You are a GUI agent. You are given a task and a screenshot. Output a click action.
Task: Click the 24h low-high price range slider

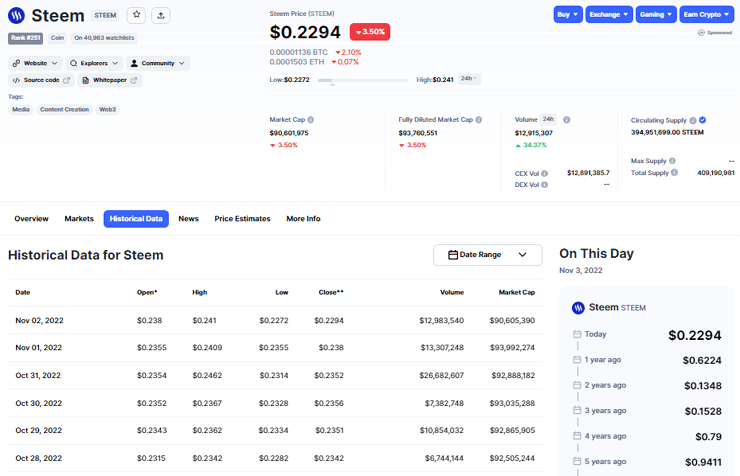click(362, 80)
